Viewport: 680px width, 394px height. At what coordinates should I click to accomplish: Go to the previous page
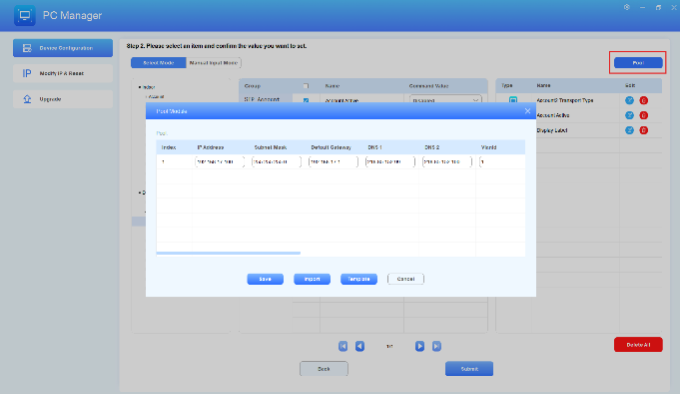pyautogui.click(x=360, y=346)
